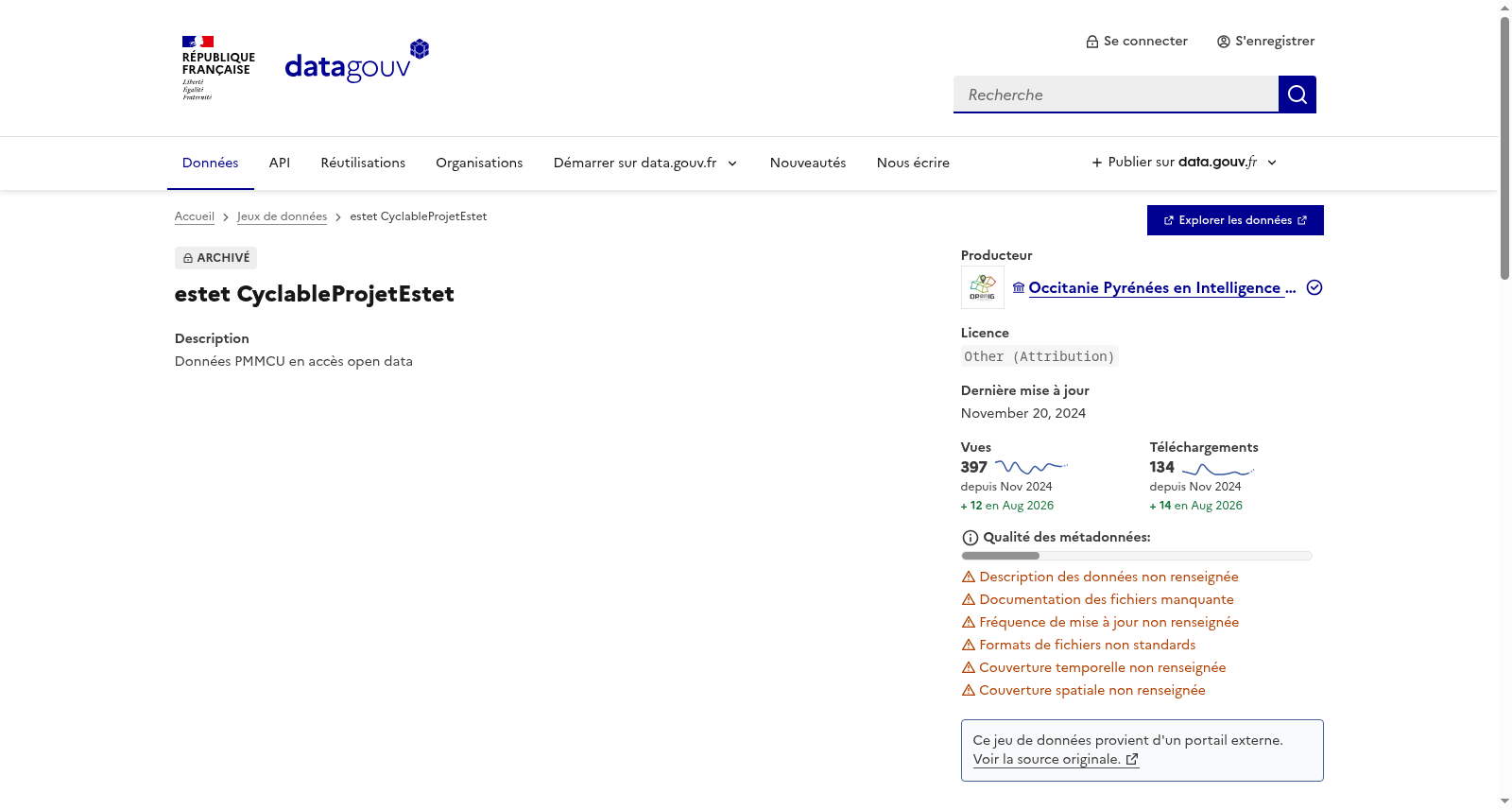1512x810 pixels.
Task: Open the Occitanie Pyrénées en Intelligence producer link
Action: (x=1161, y=287)
